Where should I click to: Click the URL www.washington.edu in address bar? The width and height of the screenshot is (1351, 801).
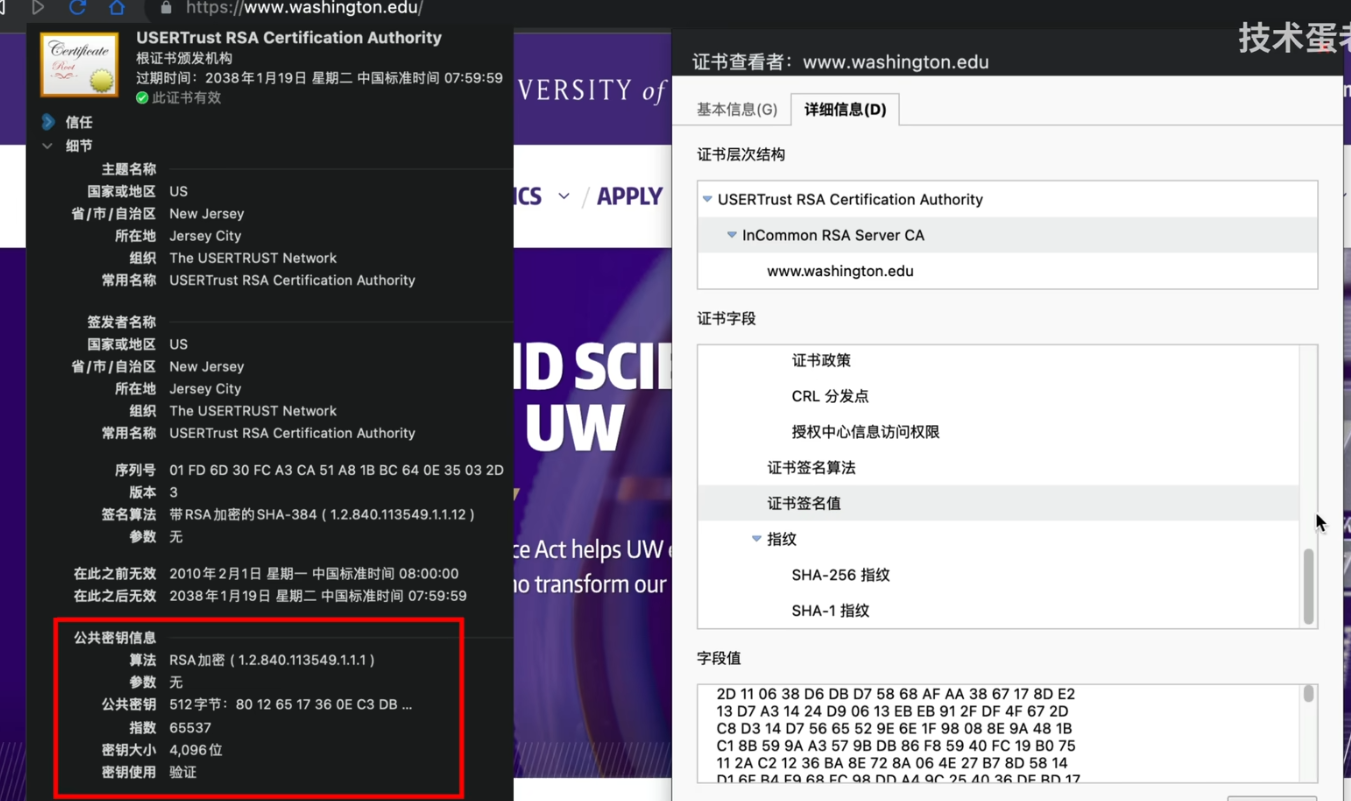click(x=304, y=8)
